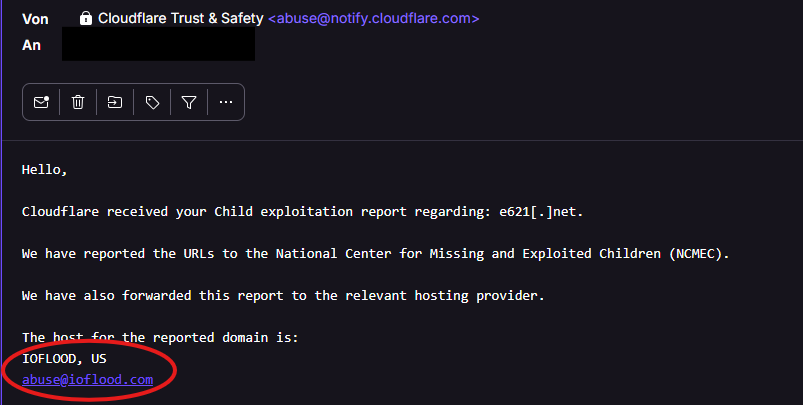Click the "IOFLOOD, US" host name

tap(64, 358)
